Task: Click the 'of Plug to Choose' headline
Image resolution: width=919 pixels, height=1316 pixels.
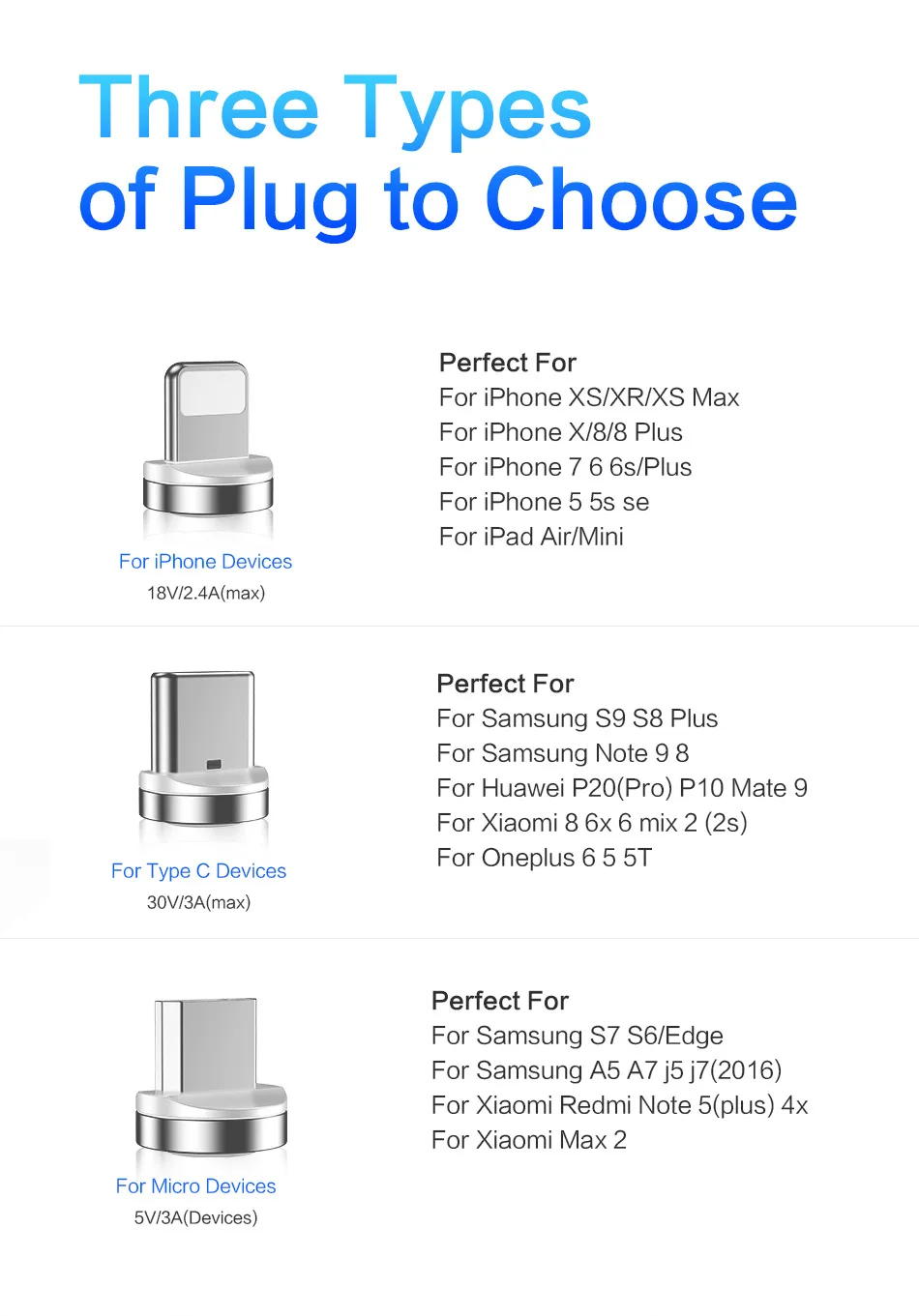Action: click(438, 200)
